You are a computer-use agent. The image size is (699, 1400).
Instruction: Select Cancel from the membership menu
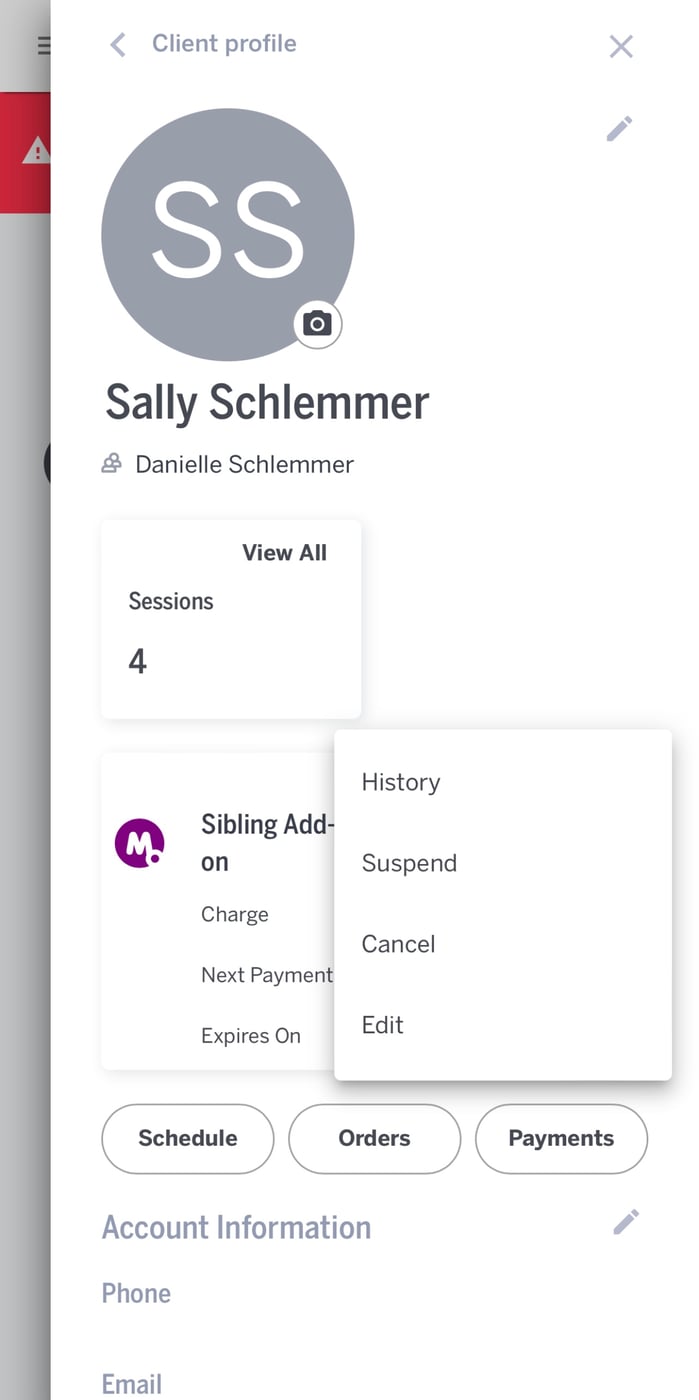[398, 945]
